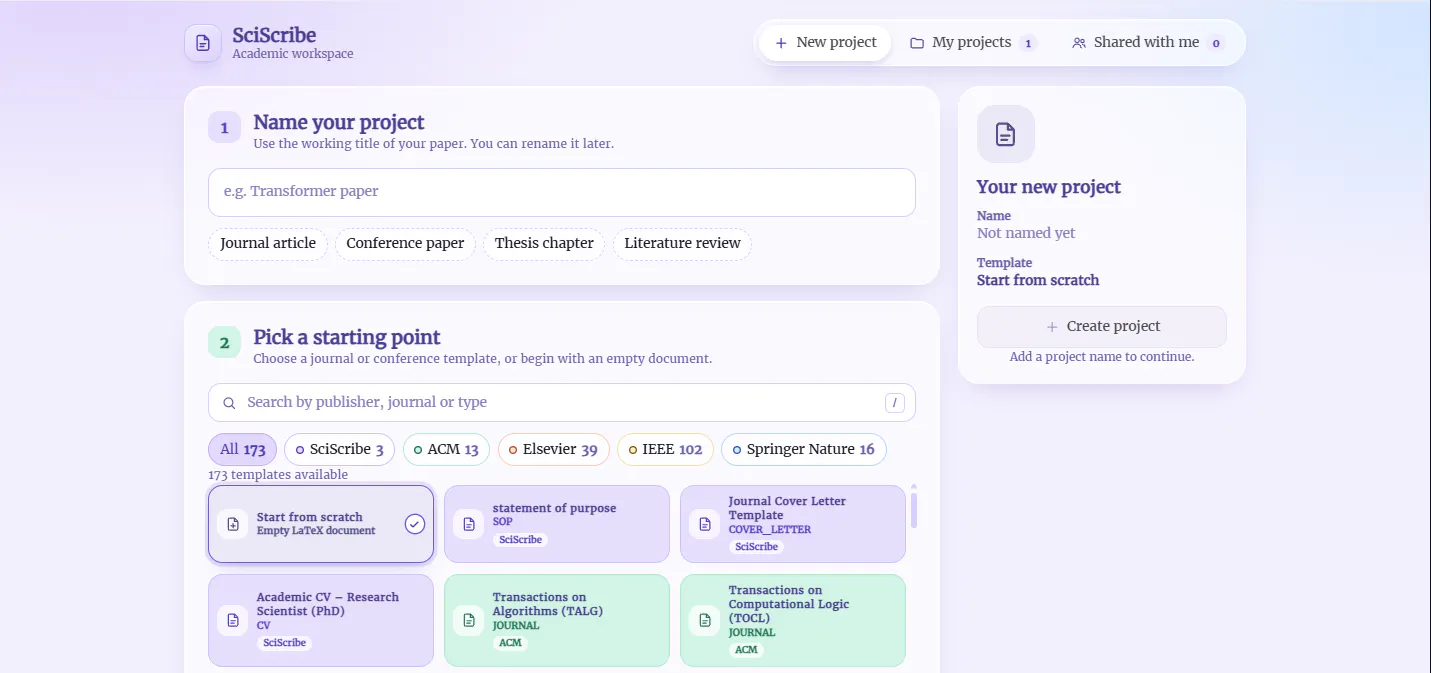Choose the Journal article suggestion chip
The image size is (1431, 673).
point(268,244)
